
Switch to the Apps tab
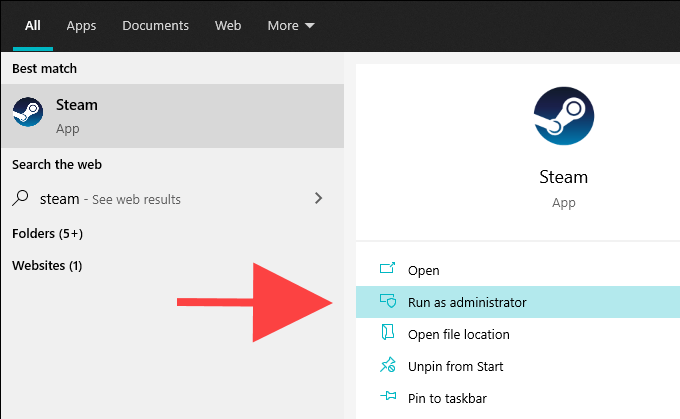81,26
